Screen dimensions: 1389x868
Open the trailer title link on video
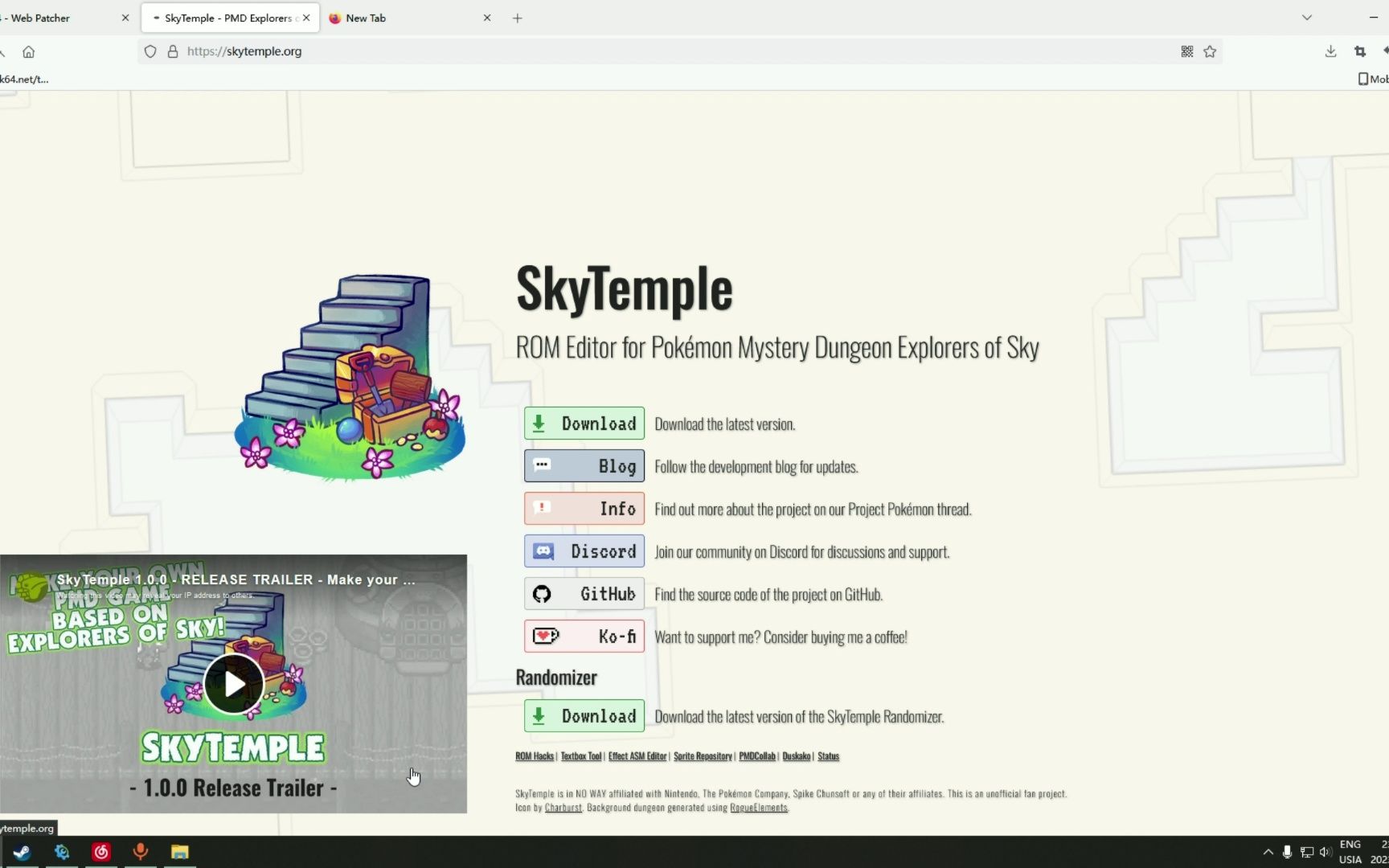pyautogui.click(x=236, y=579)
